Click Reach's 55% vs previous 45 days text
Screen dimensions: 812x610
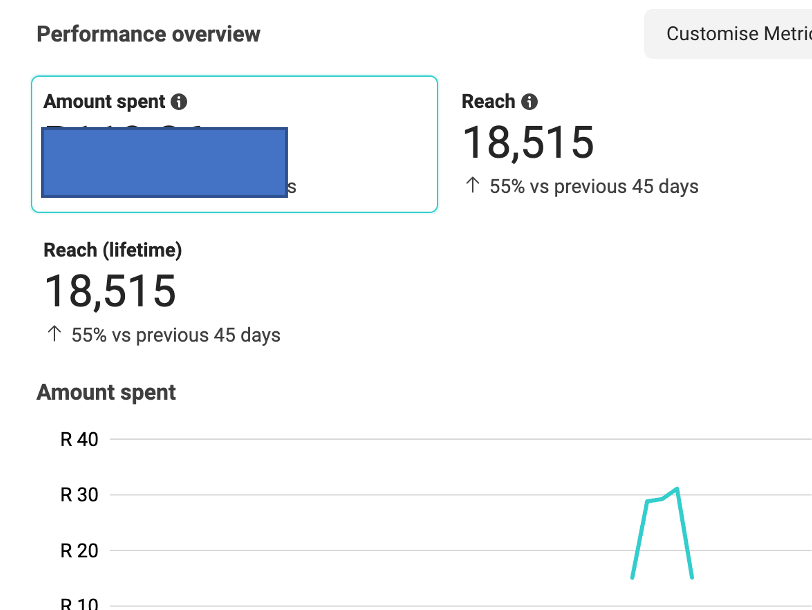pos(594,186)
